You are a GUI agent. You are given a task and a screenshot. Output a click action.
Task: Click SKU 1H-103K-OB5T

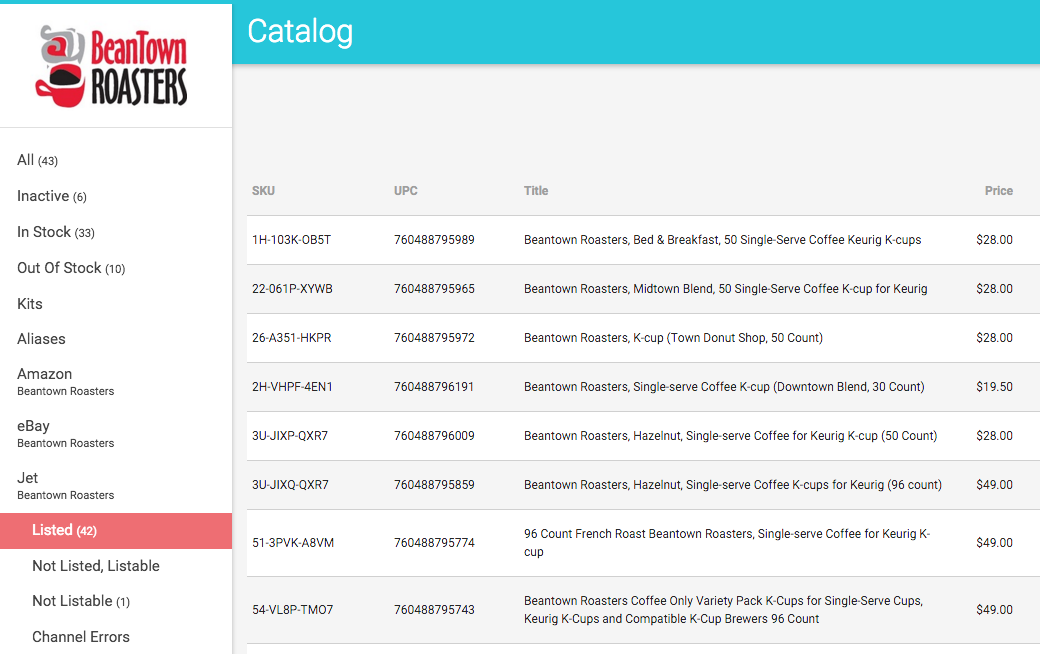tap(291, 240)
